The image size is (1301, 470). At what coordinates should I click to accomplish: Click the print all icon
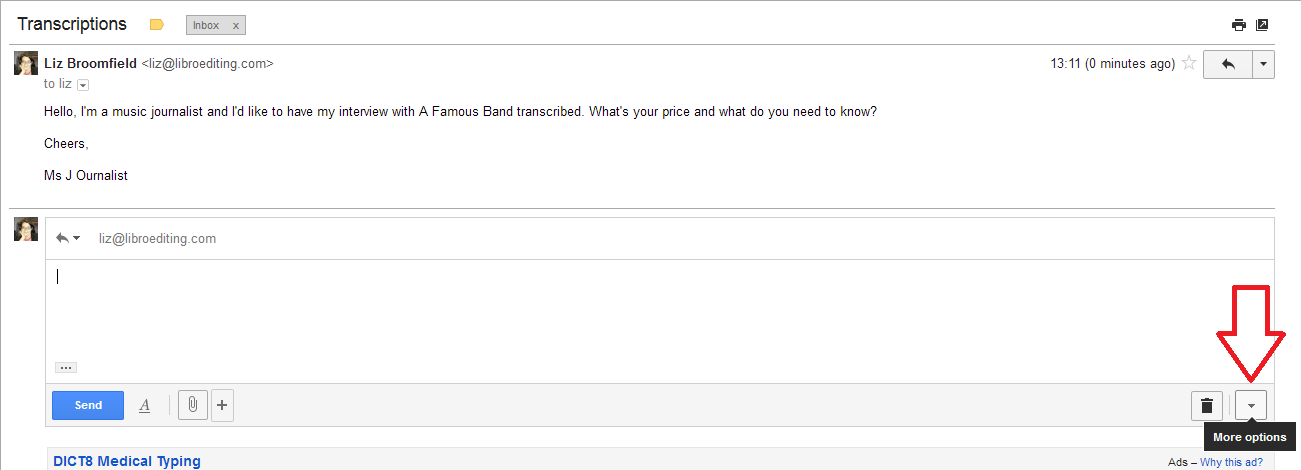tap(1240, 25)
